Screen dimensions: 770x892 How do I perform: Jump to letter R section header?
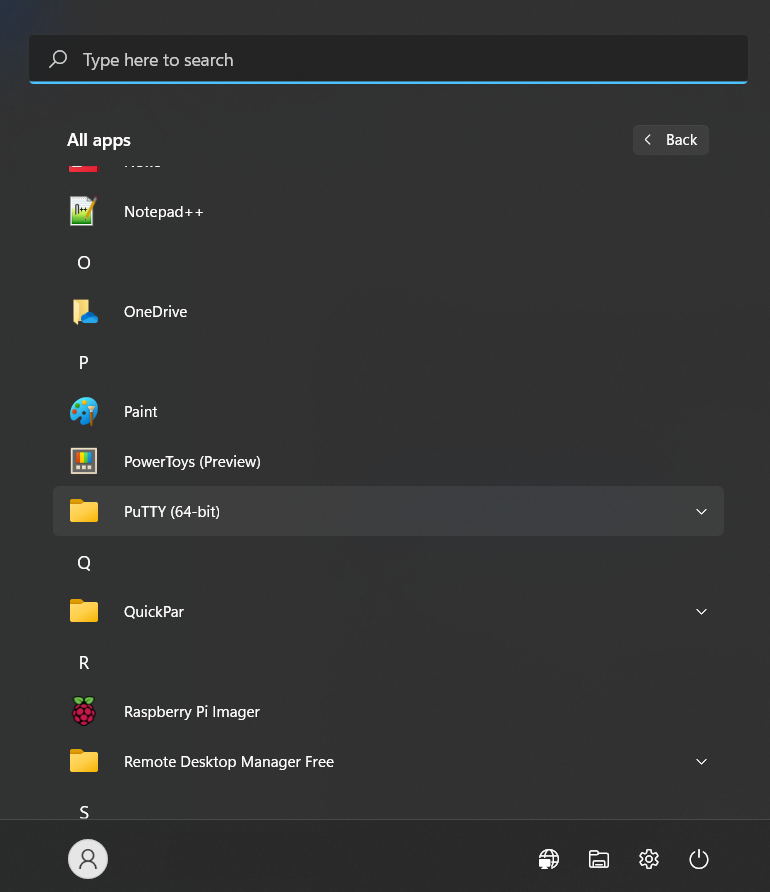click(84, 663)
